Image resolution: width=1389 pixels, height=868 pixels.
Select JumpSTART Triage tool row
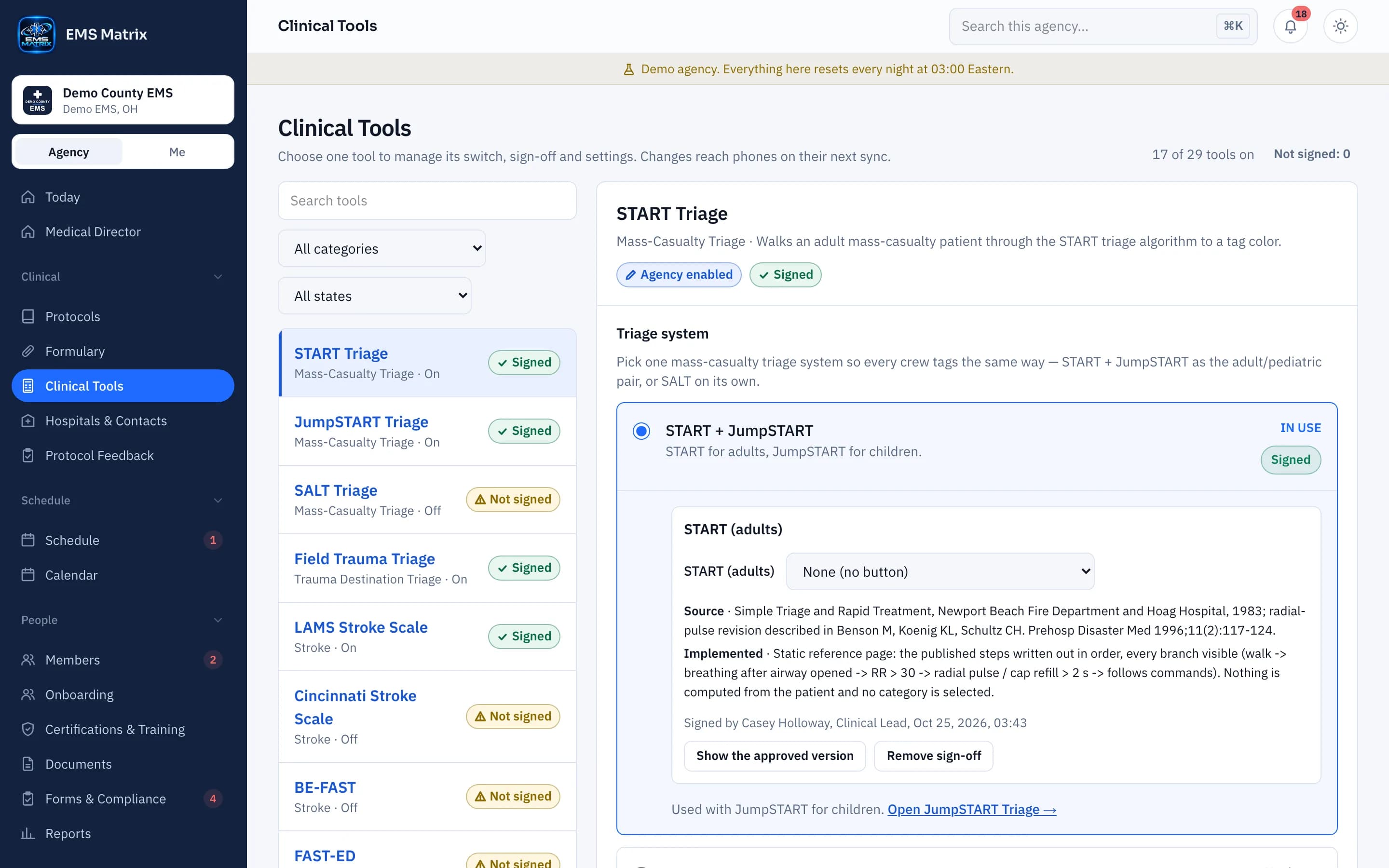427,431
